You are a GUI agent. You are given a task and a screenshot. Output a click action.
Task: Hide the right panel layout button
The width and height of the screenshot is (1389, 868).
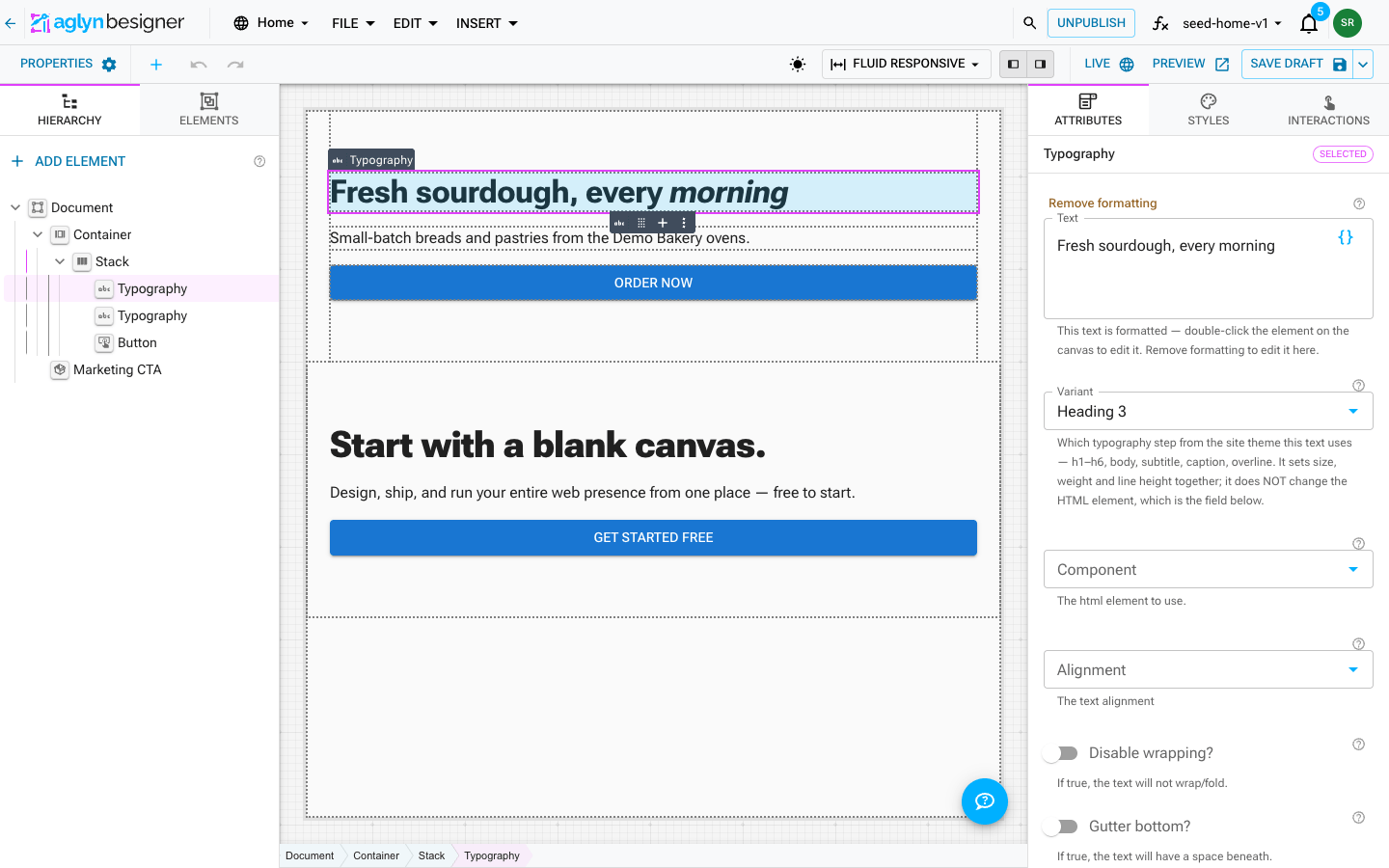(1040, 65)
